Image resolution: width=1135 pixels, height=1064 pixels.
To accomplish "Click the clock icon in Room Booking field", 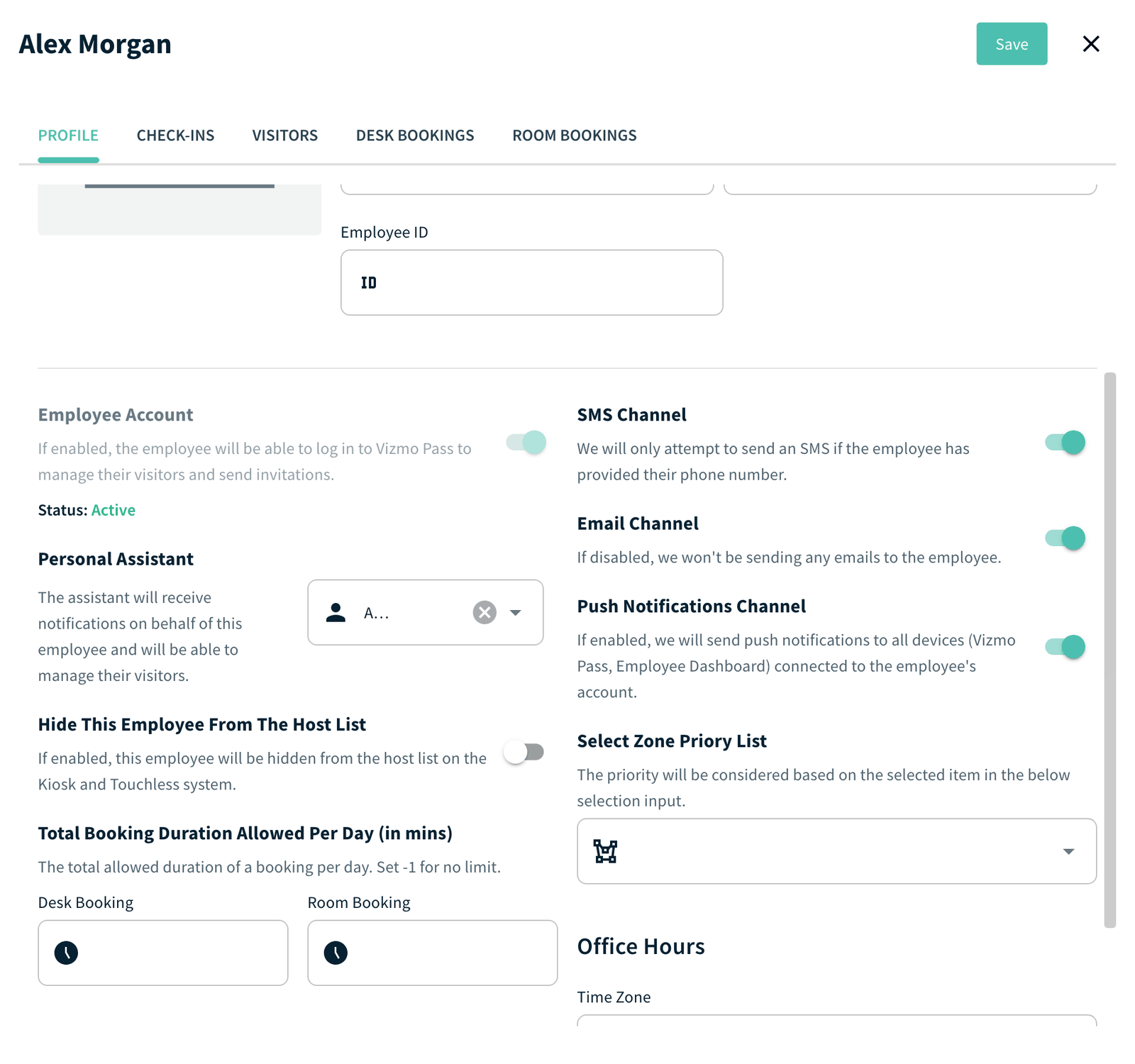I will [336, 953].
